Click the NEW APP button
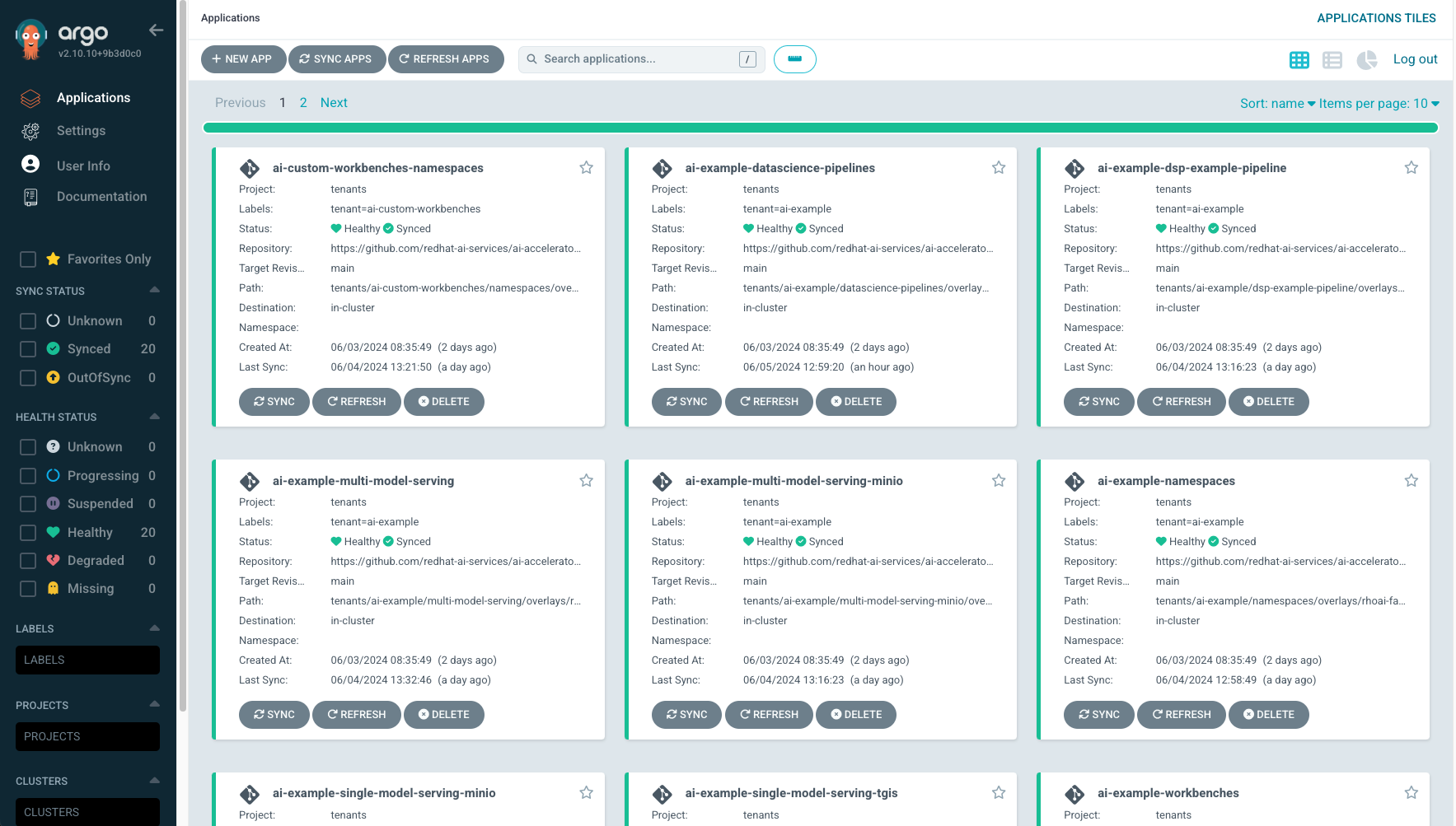This screenshot has width=1456, height=826. coord(243,59)
